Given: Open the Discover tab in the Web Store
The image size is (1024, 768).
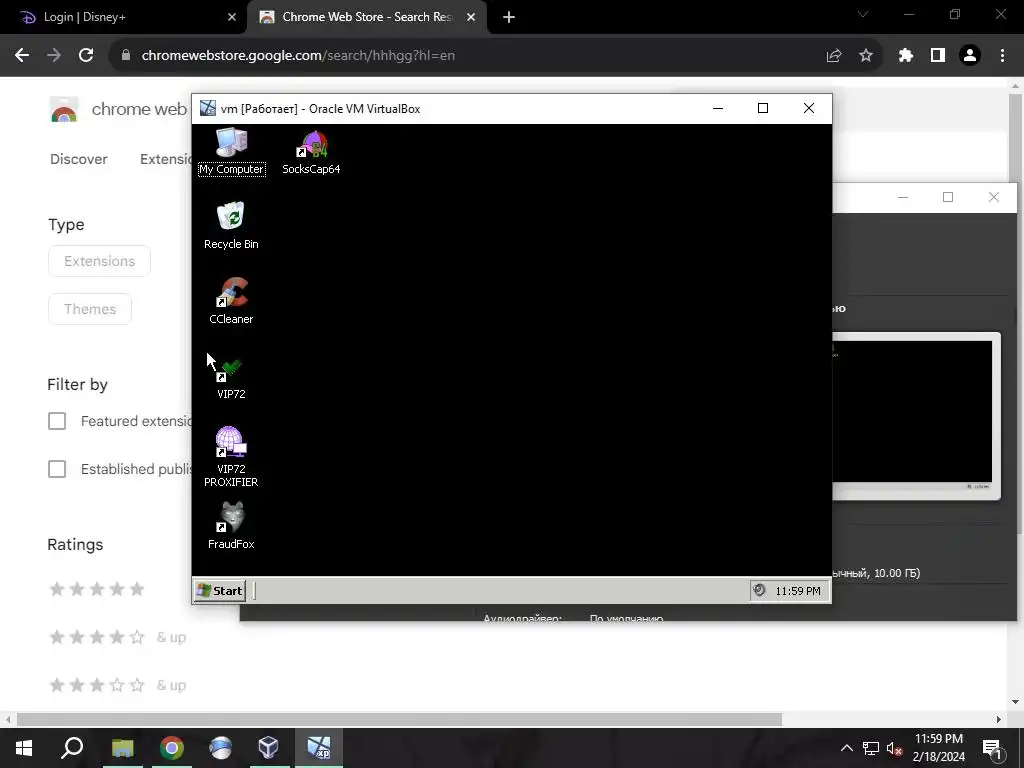Looking at the screenshot, I should (x=78, y=159).
